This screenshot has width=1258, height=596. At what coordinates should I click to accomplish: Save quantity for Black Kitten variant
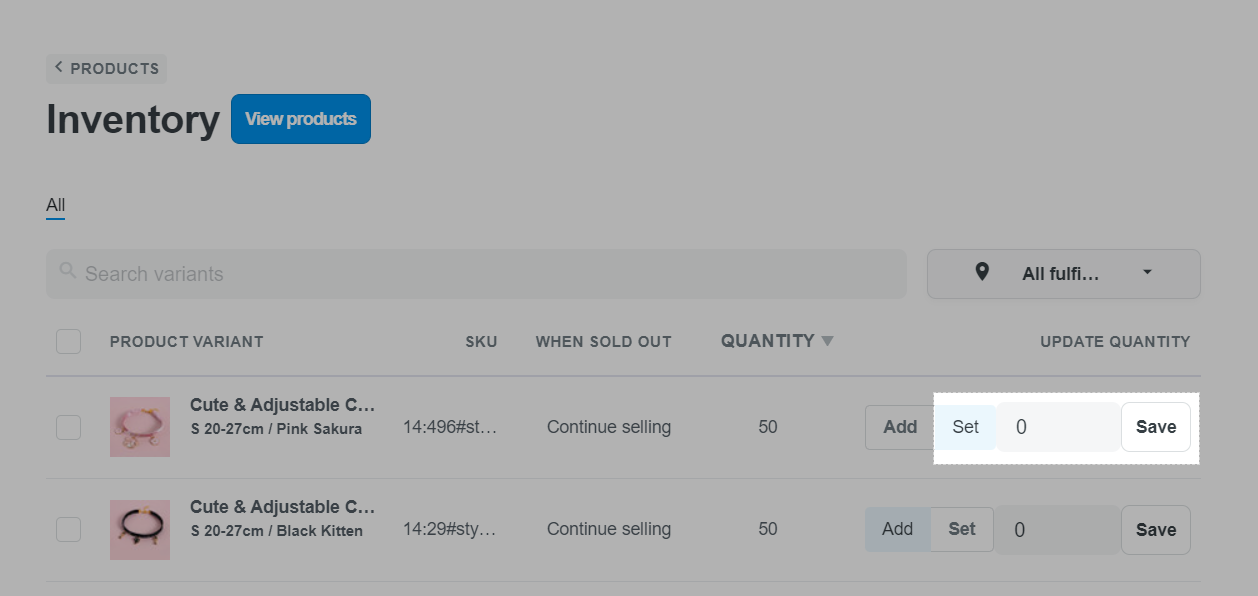1155,530
